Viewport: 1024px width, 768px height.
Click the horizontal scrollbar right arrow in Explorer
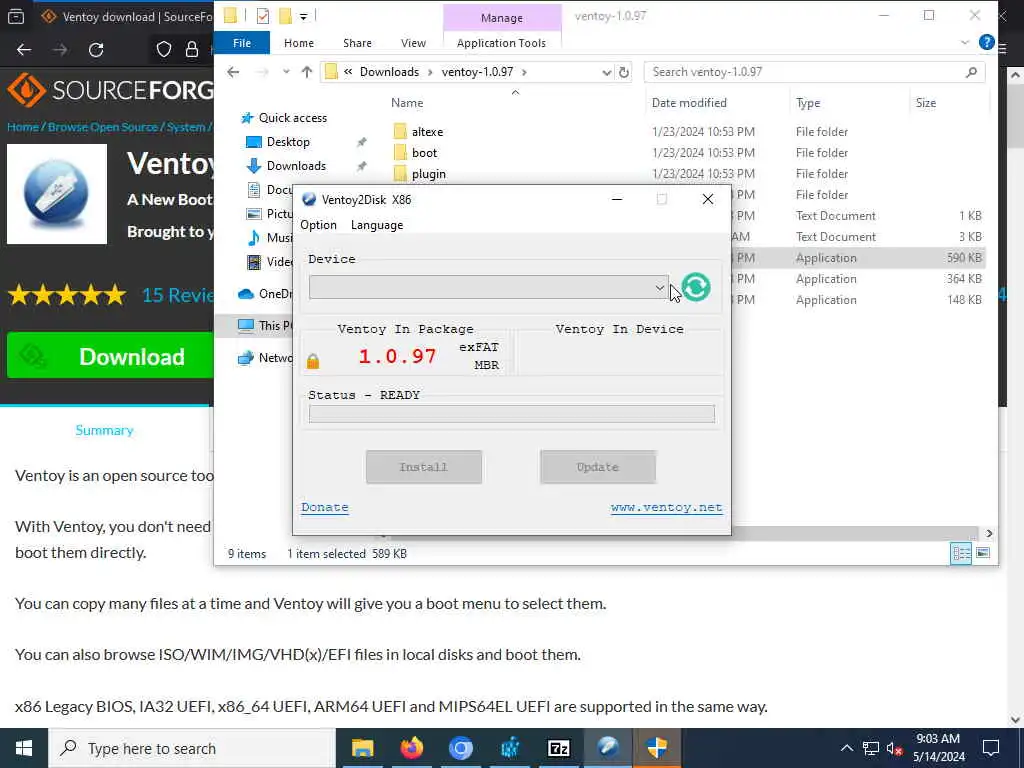989,534
